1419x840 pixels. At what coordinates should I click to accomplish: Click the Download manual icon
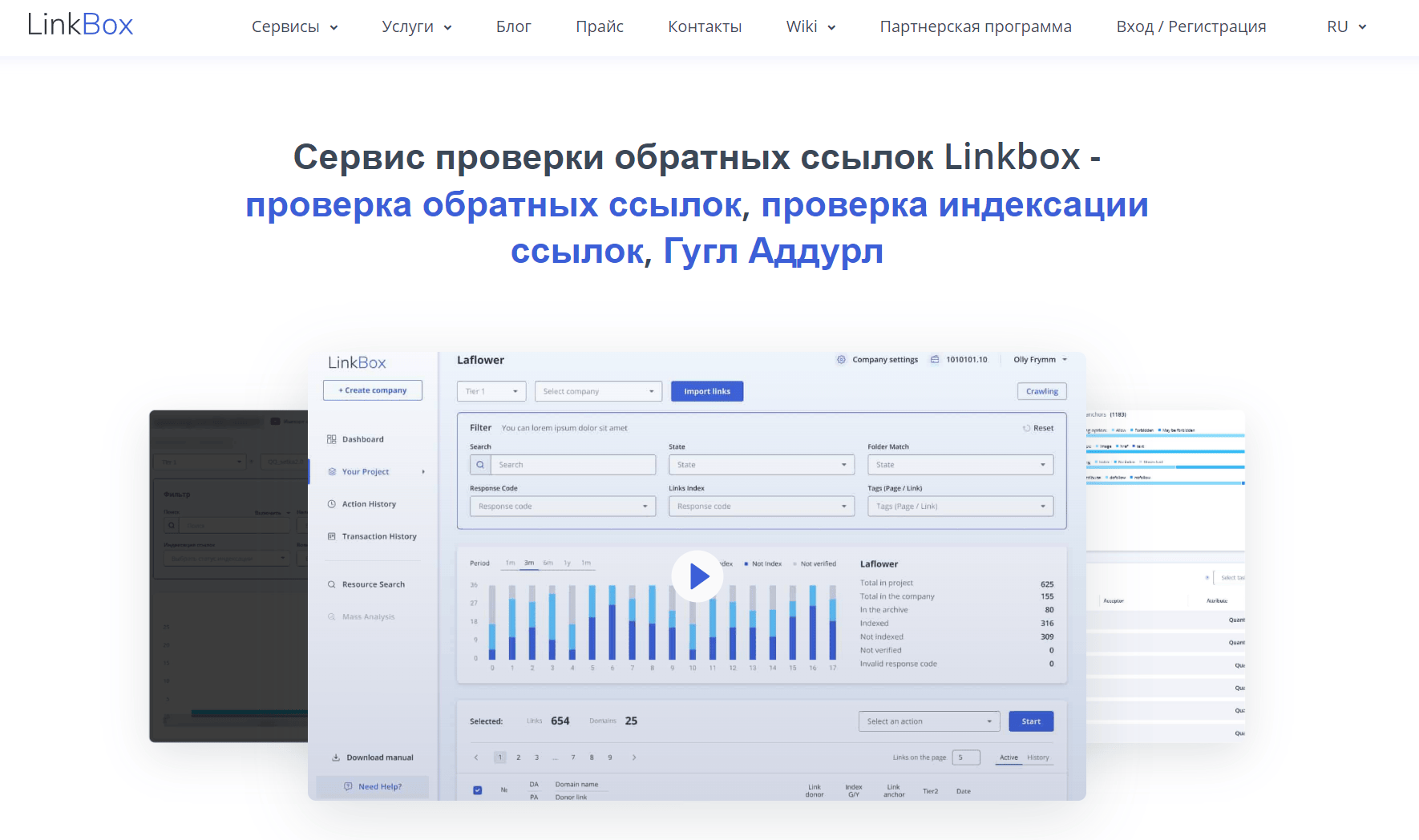tap(335, 757)
